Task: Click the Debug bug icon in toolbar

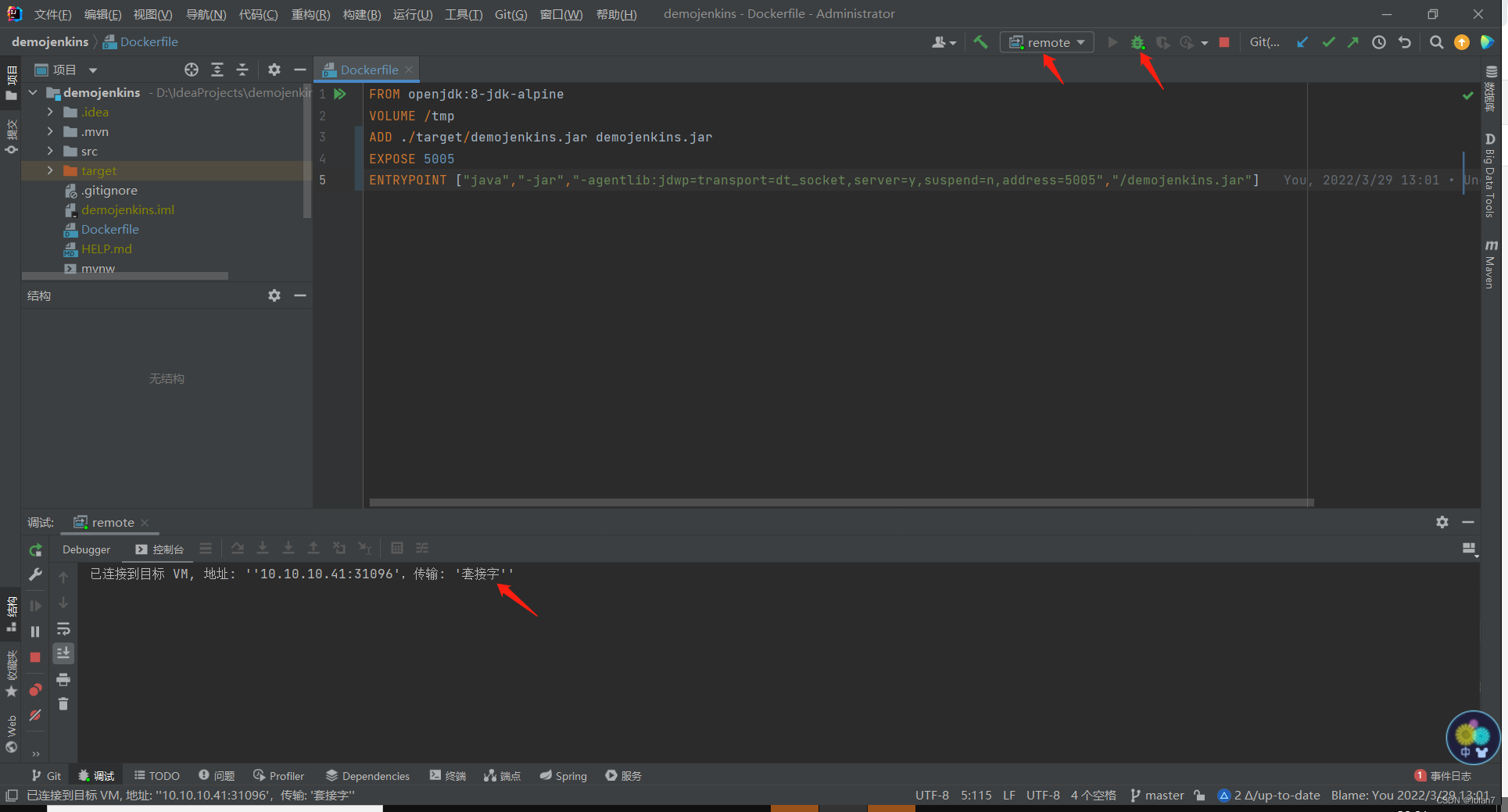Action: point(1137,42)
